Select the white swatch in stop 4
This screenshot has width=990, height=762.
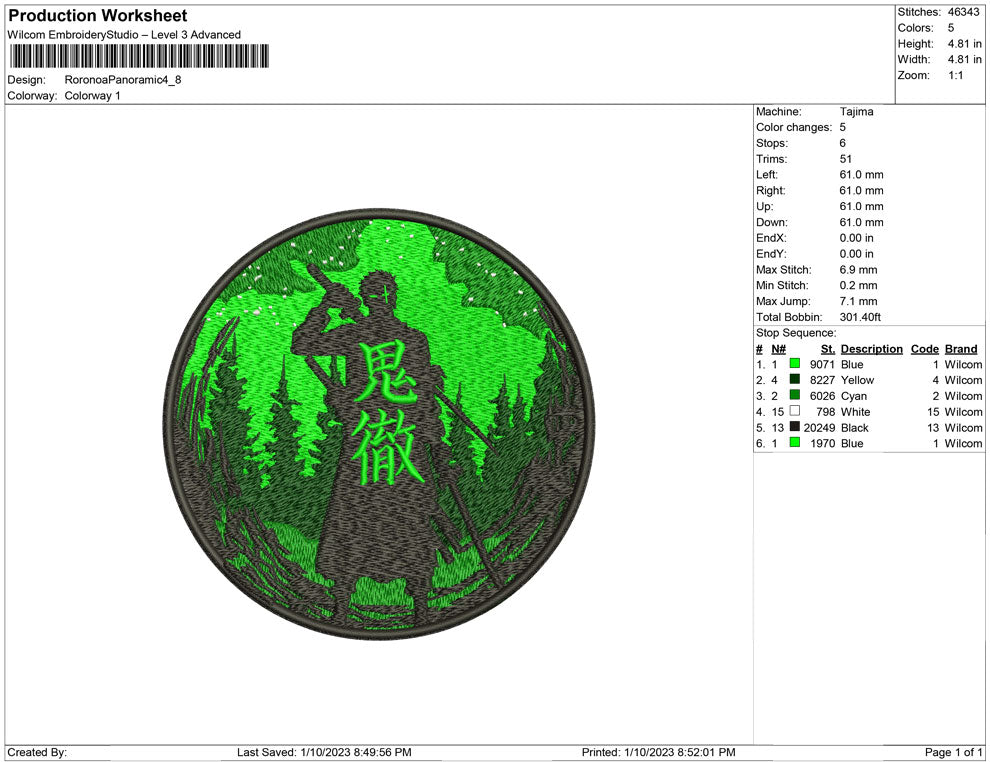pos(794,411)
